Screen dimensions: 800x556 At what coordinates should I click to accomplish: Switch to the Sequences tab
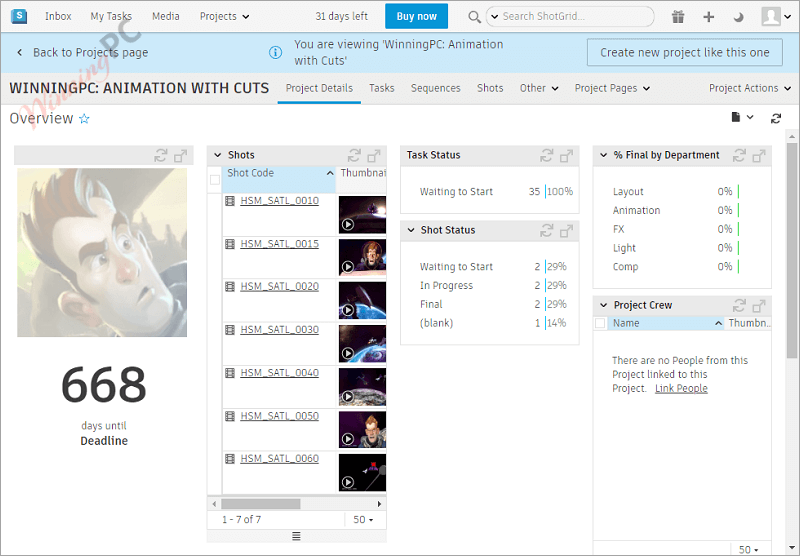[x=436, y=88]
